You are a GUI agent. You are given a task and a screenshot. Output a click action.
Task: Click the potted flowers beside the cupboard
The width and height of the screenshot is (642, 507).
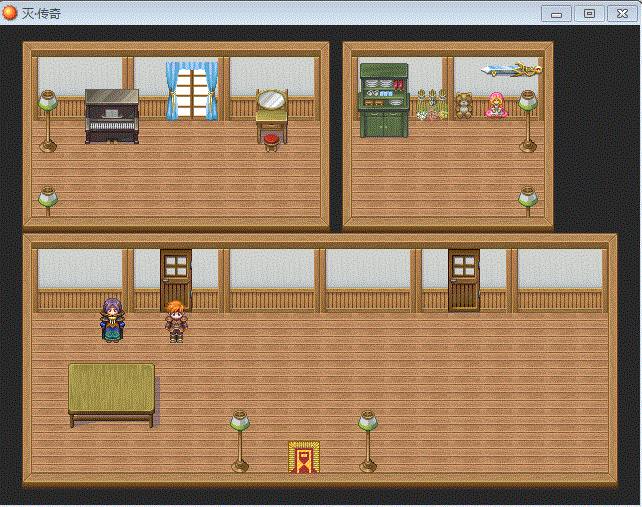coord(432,105)
